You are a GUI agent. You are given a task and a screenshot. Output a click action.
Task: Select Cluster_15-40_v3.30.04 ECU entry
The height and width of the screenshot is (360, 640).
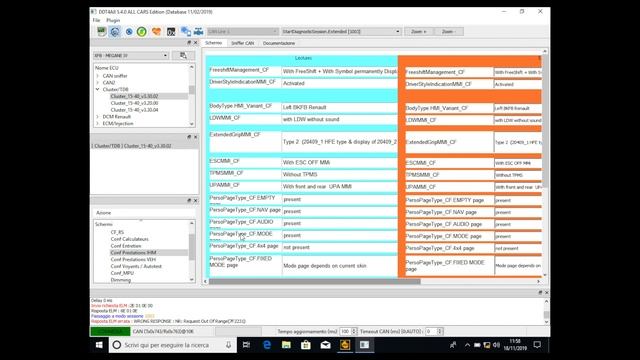(x=134, y=110)
